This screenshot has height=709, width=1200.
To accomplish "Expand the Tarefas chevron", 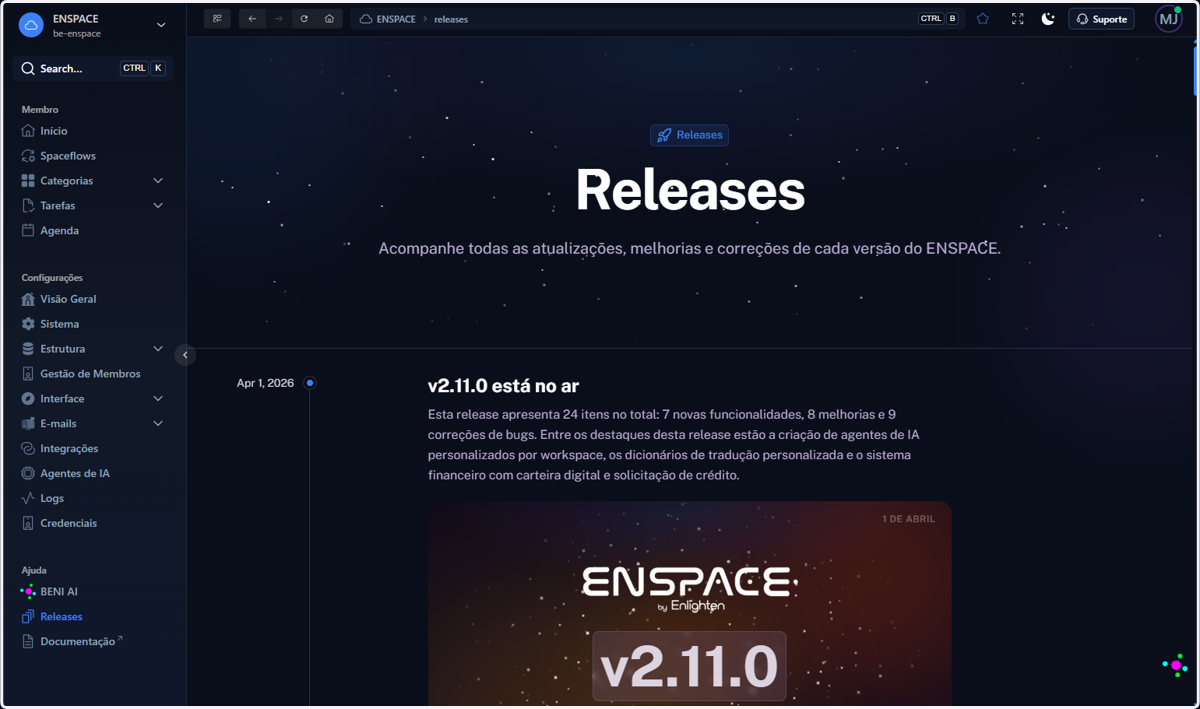I will [x=158, y=206].
